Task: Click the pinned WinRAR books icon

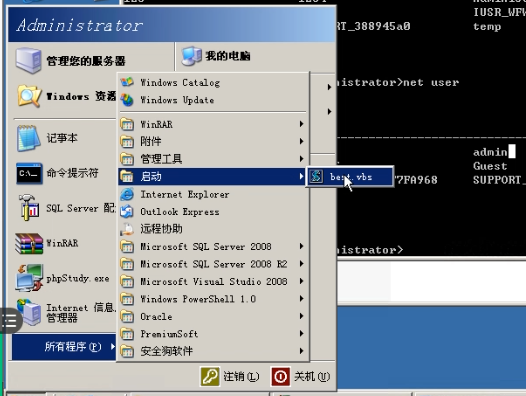Action: pos(29,243)
